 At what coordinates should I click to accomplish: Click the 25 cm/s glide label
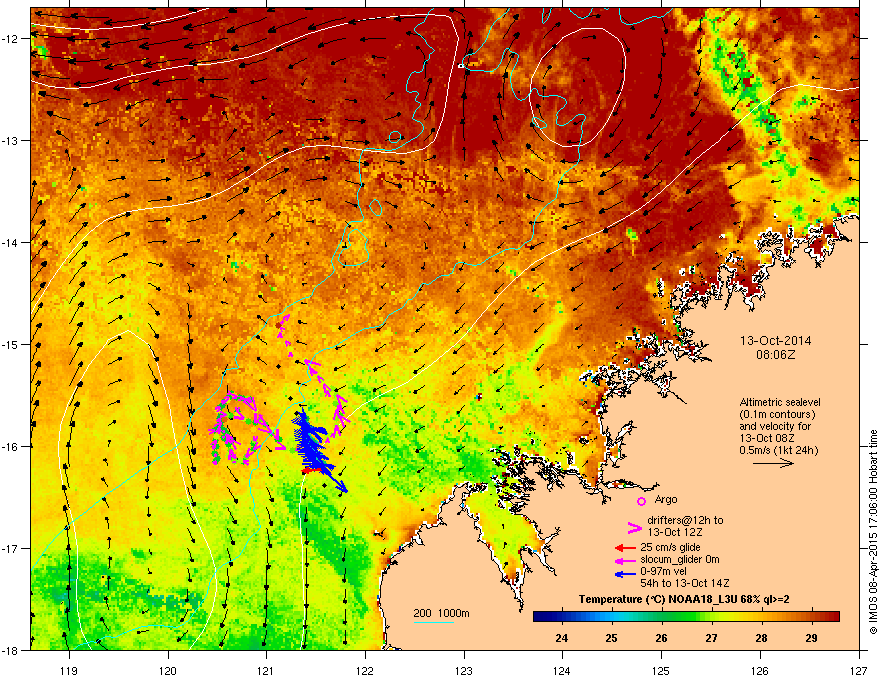(x=670, y=547)
